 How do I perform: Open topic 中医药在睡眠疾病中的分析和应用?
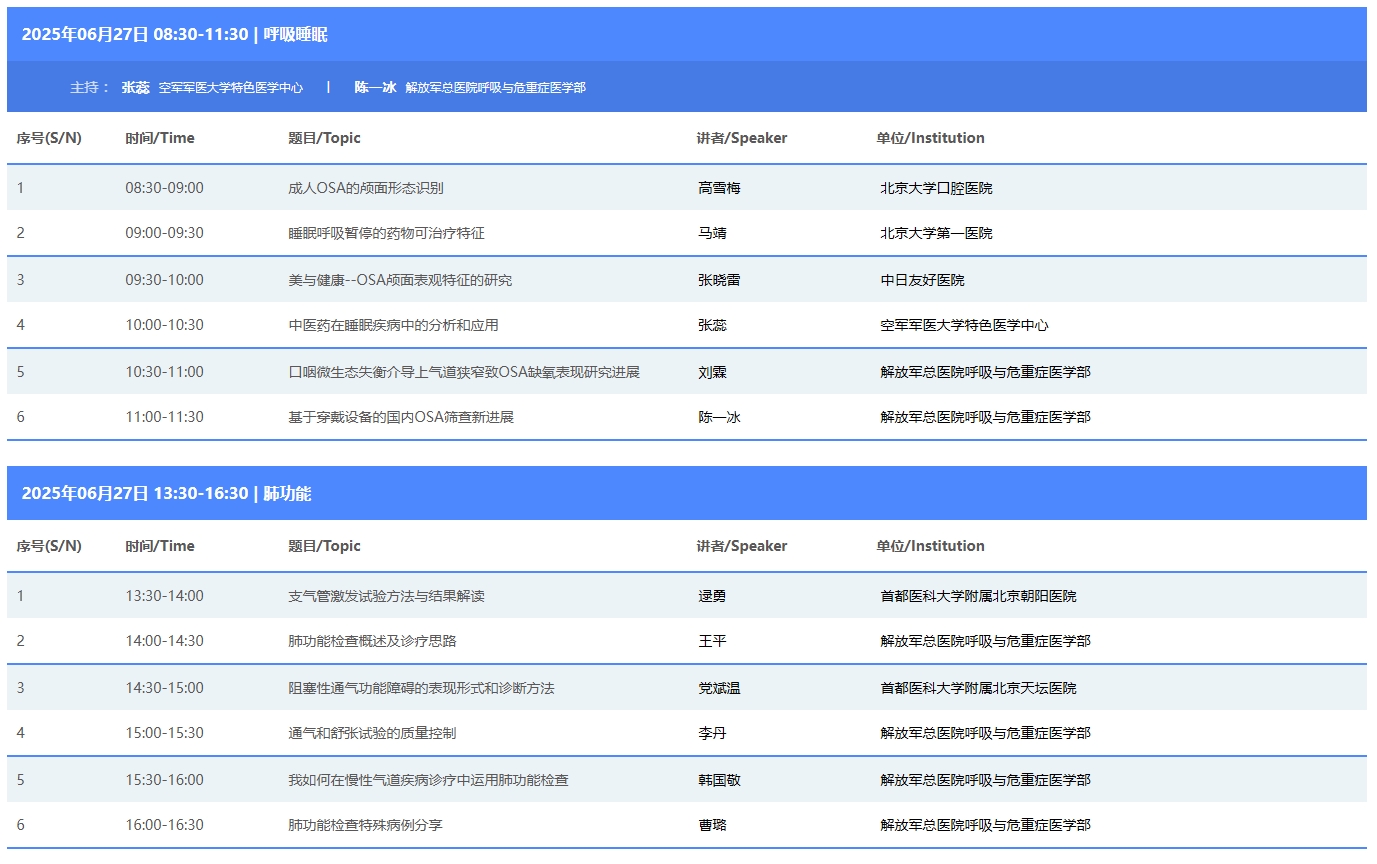pyautogui.click(x=393, y=325)
